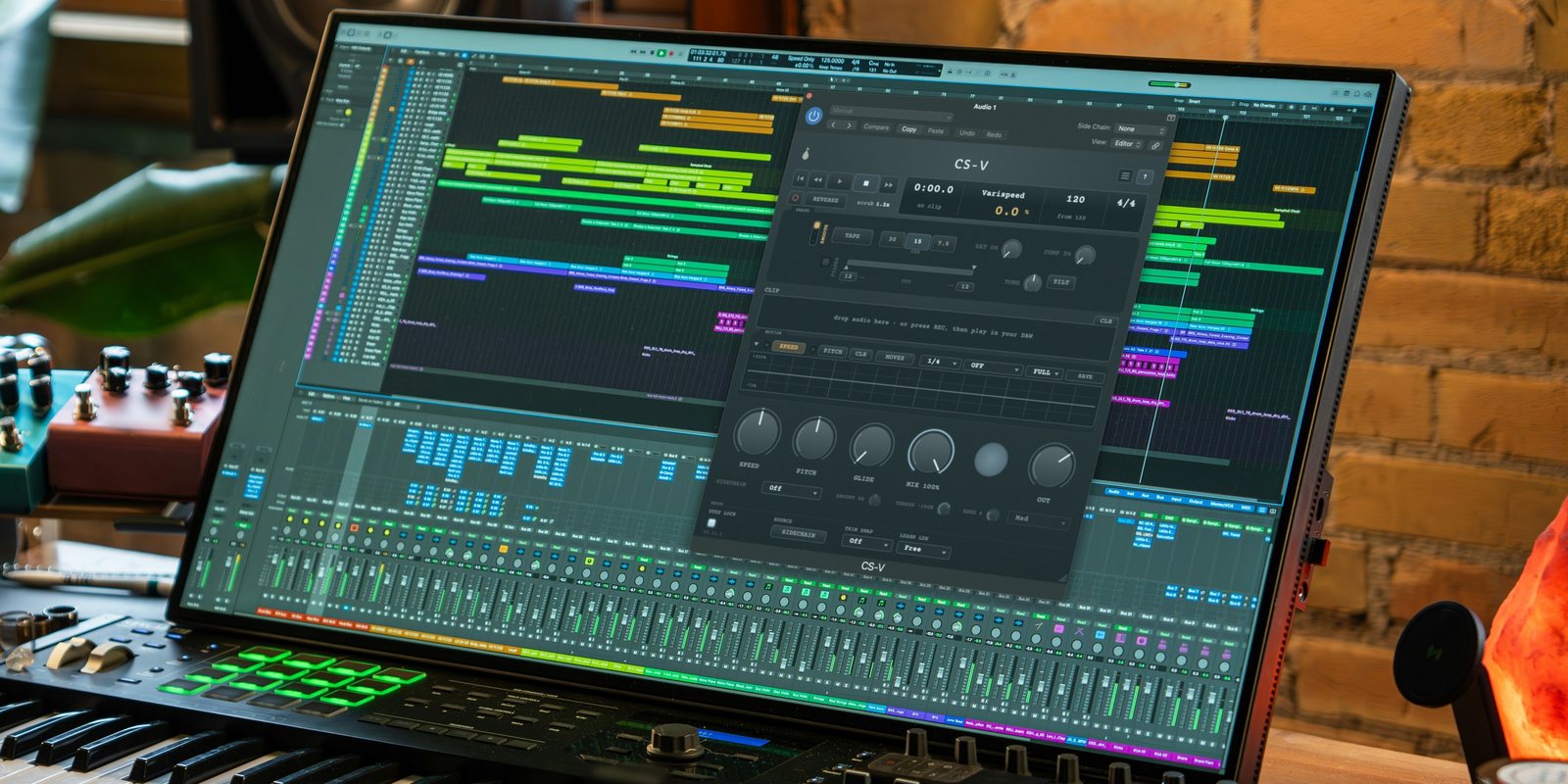Open the CS-V hamburger menu icon
This screenshot has height=784, width=1568.
(1125, 175)
